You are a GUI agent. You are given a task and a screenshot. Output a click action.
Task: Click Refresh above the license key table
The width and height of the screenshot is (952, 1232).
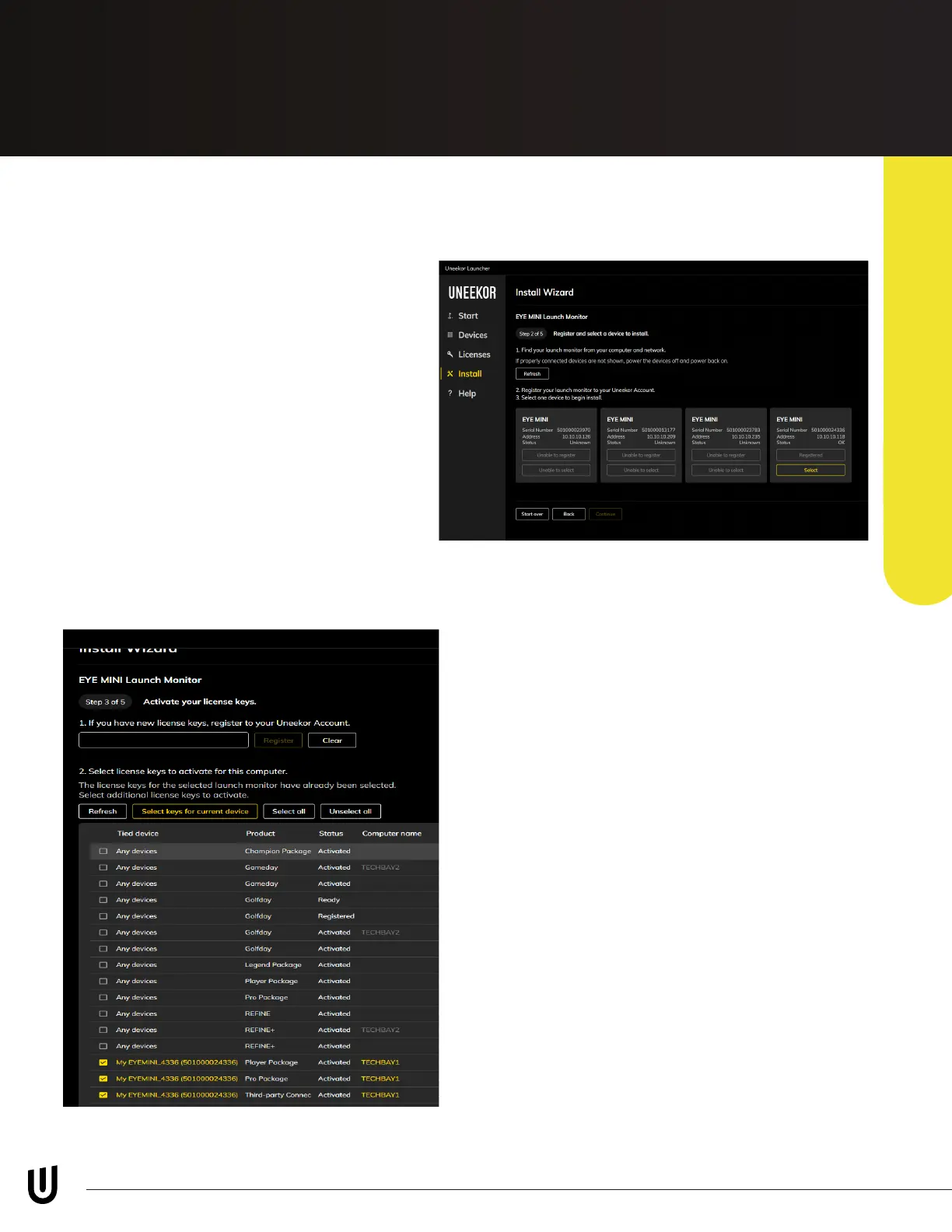pyautogui.click(x=103, y=811)
